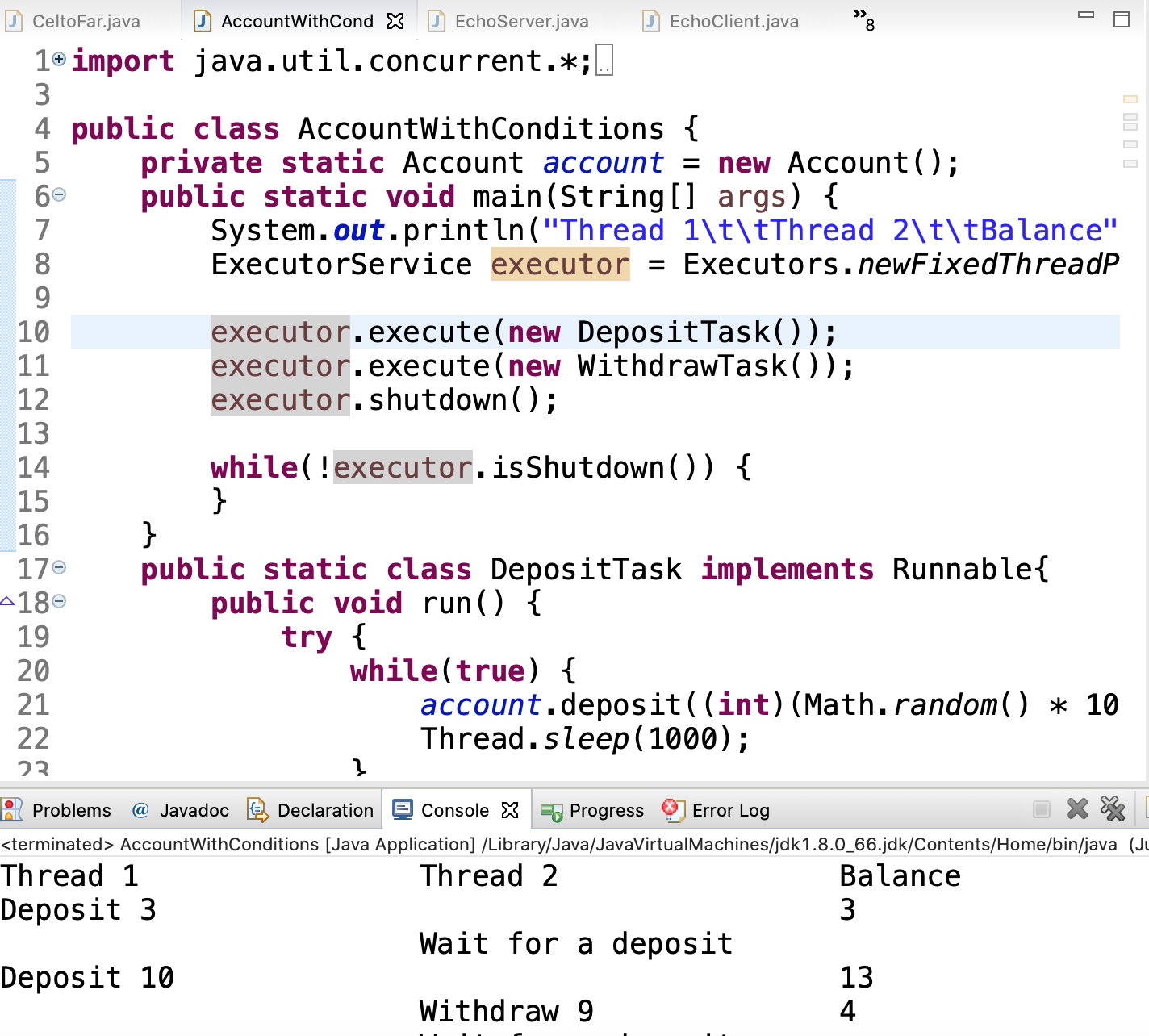The height and width of the screenshot is (1036, 1149).
Task: Open the EchoServer.java editor tab
Action: click(x=510, y=21)
